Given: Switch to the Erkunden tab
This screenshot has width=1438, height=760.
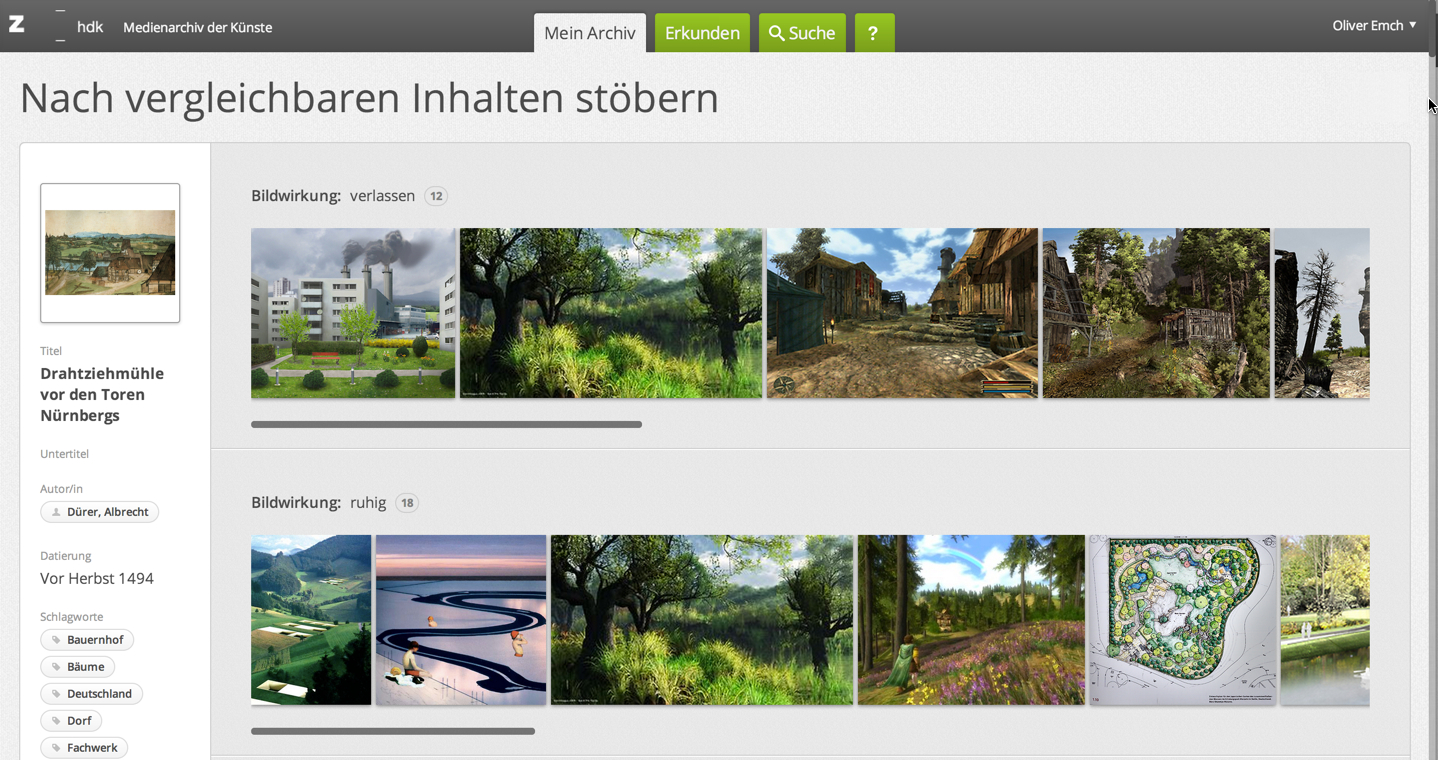Looking at the screenshot, I should pos(702,33).
